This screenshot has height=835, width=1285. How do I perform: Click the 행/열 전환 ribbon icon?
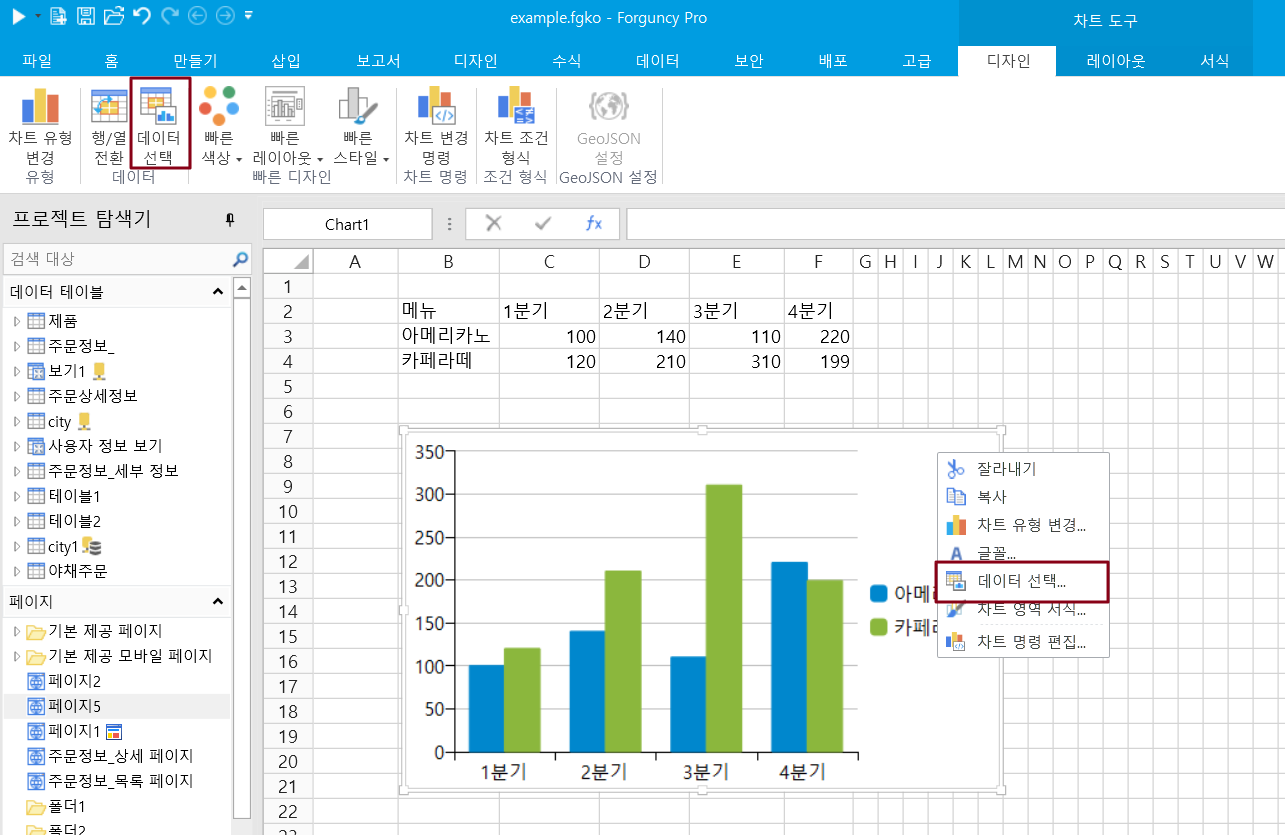pos(108,108)
